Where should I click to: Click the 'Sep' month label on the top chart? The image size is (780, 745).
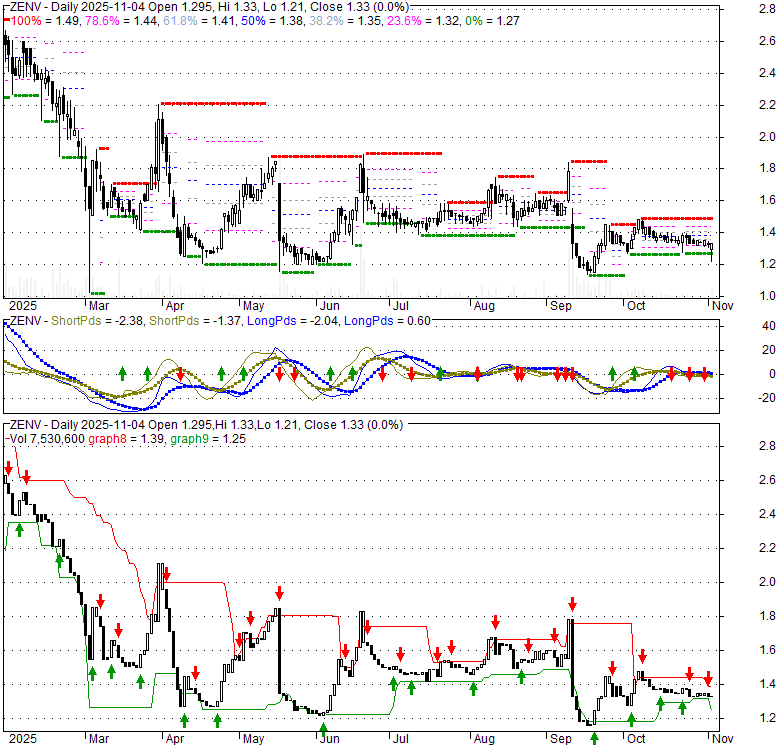[561, 306]
